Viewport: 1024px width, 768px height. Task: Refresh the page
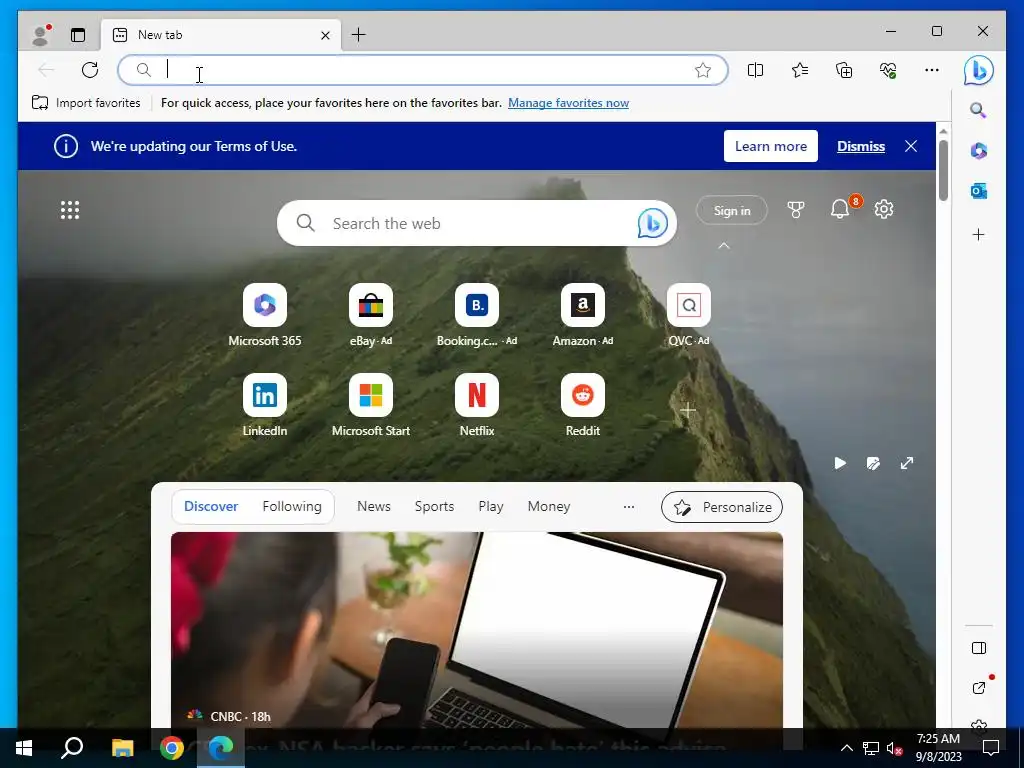(x=90, y=70)
